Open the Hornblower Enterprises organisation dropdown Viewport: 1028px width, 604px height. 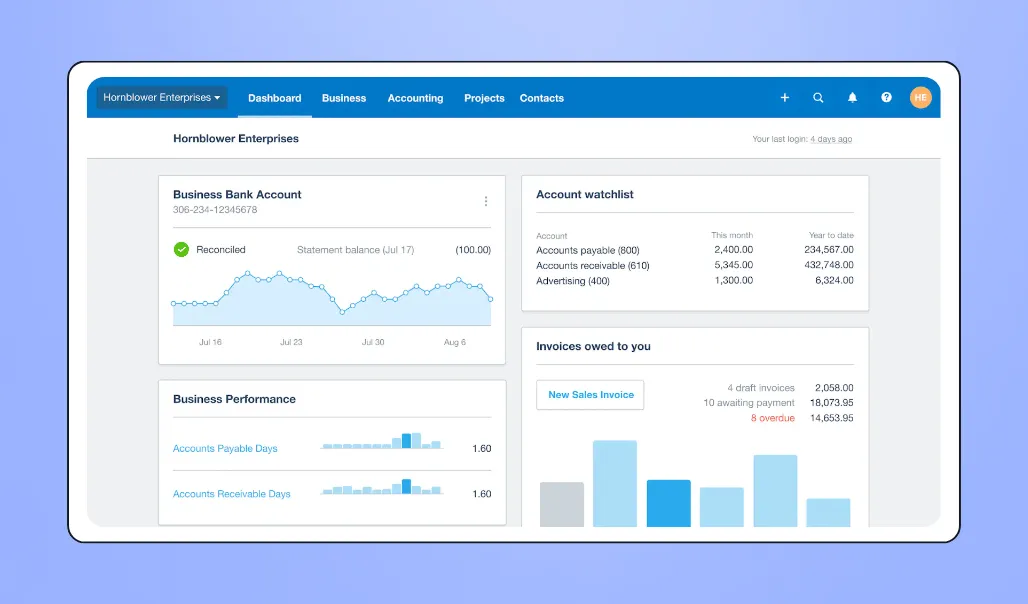[x=160, y=97]
